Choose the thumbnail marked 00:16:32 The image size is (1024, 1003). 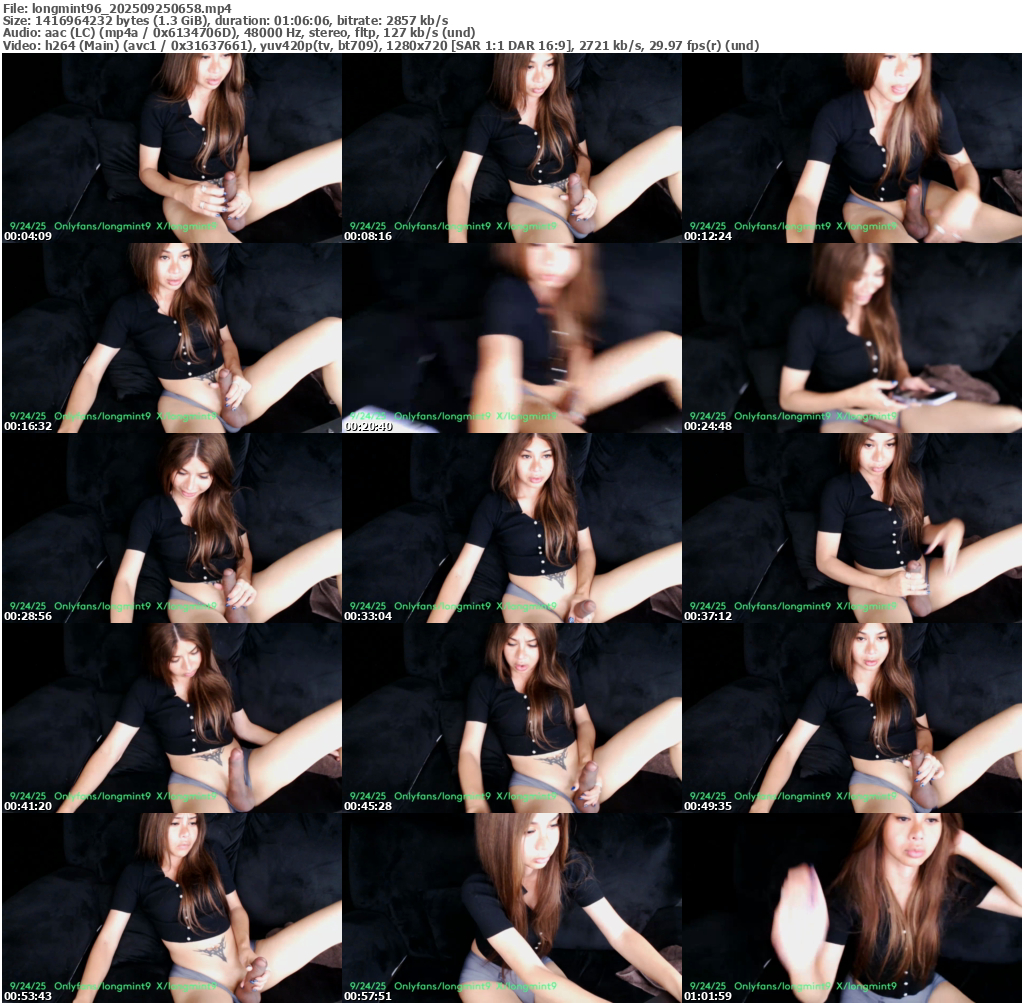[x=172, y=338]
